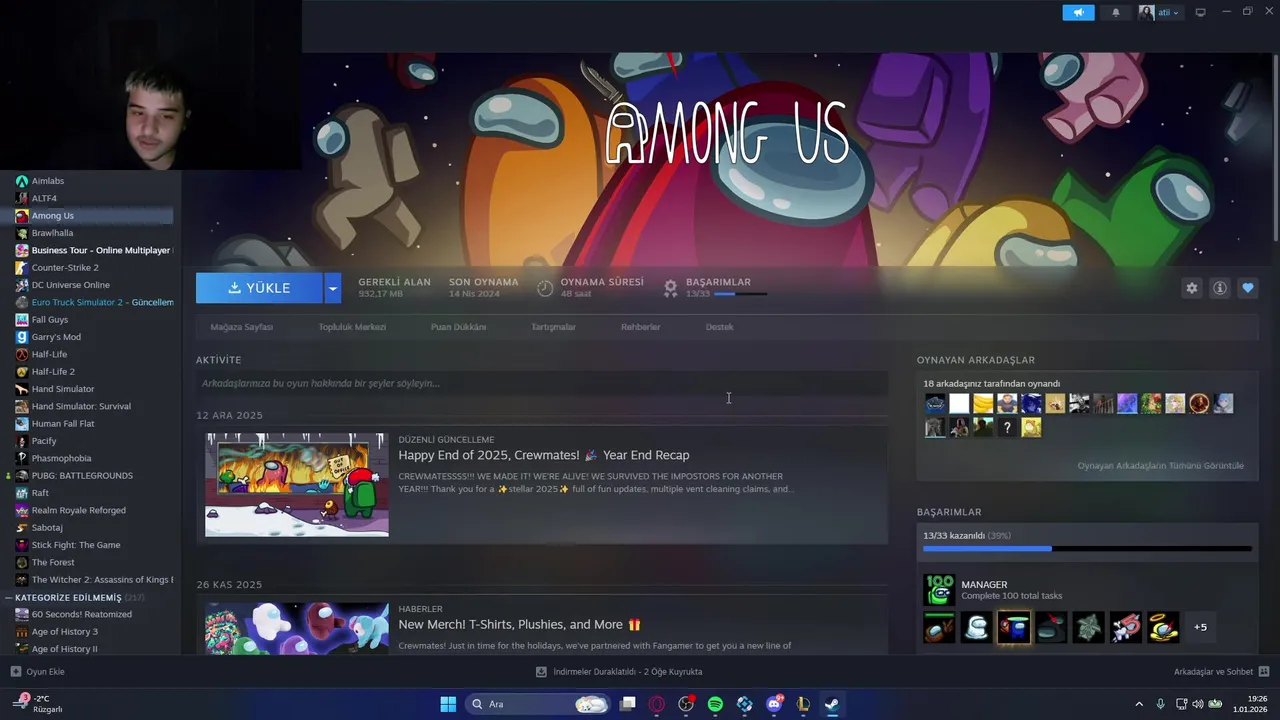
Task: Open highlighted blue crewmate achievement icon
Action: pyautogui.click(x=1014, y=627)
